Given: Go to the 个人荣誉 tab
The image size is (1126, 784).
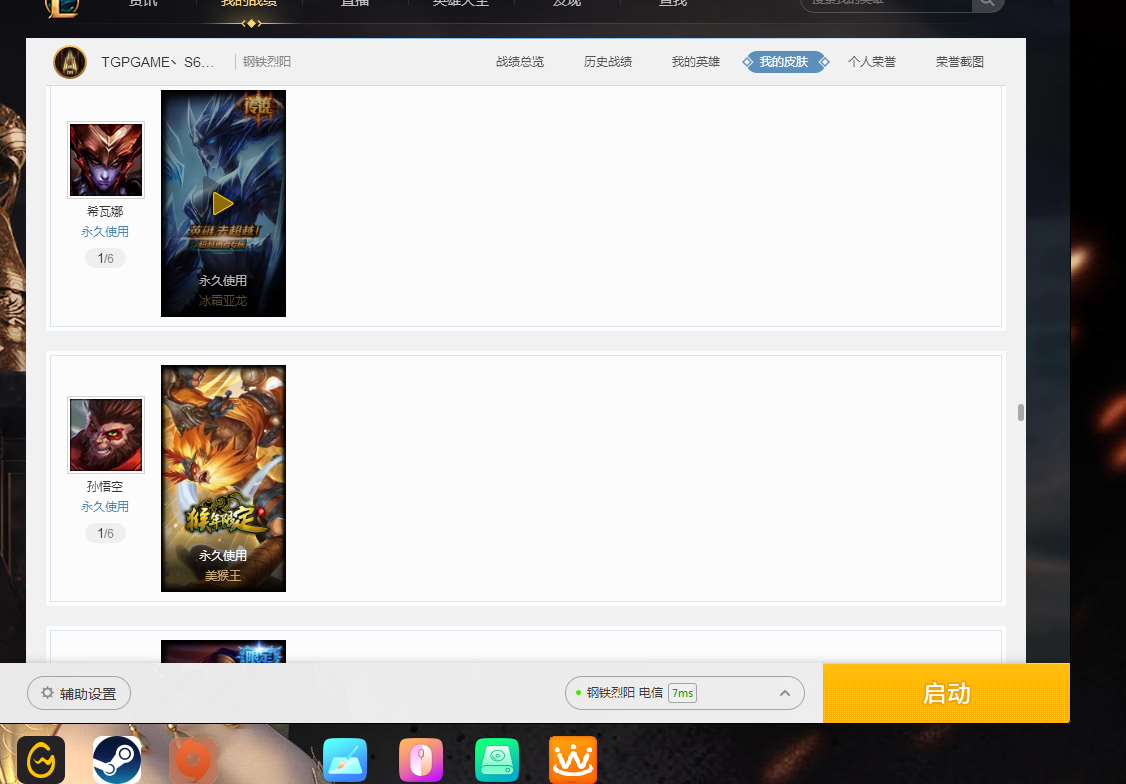Looking at the screenshot, I should point(872,62).
